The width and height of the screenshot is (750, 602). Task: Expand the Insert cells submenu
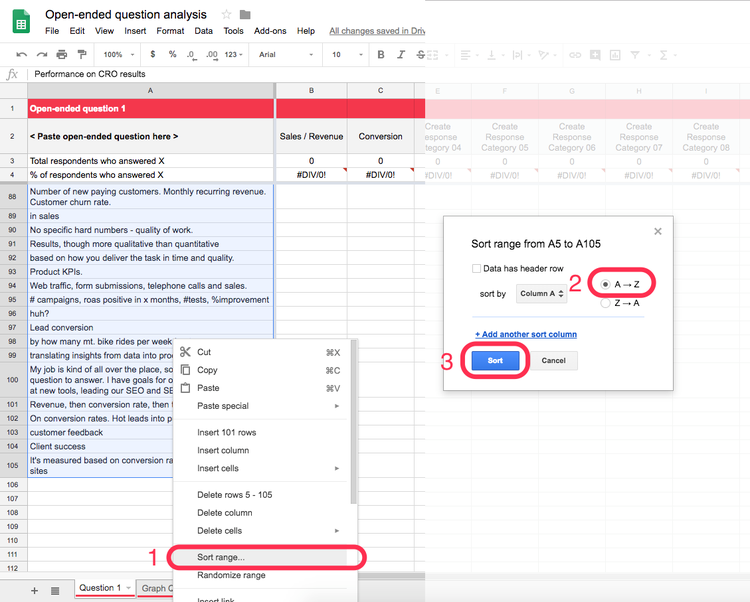point(268,469)
